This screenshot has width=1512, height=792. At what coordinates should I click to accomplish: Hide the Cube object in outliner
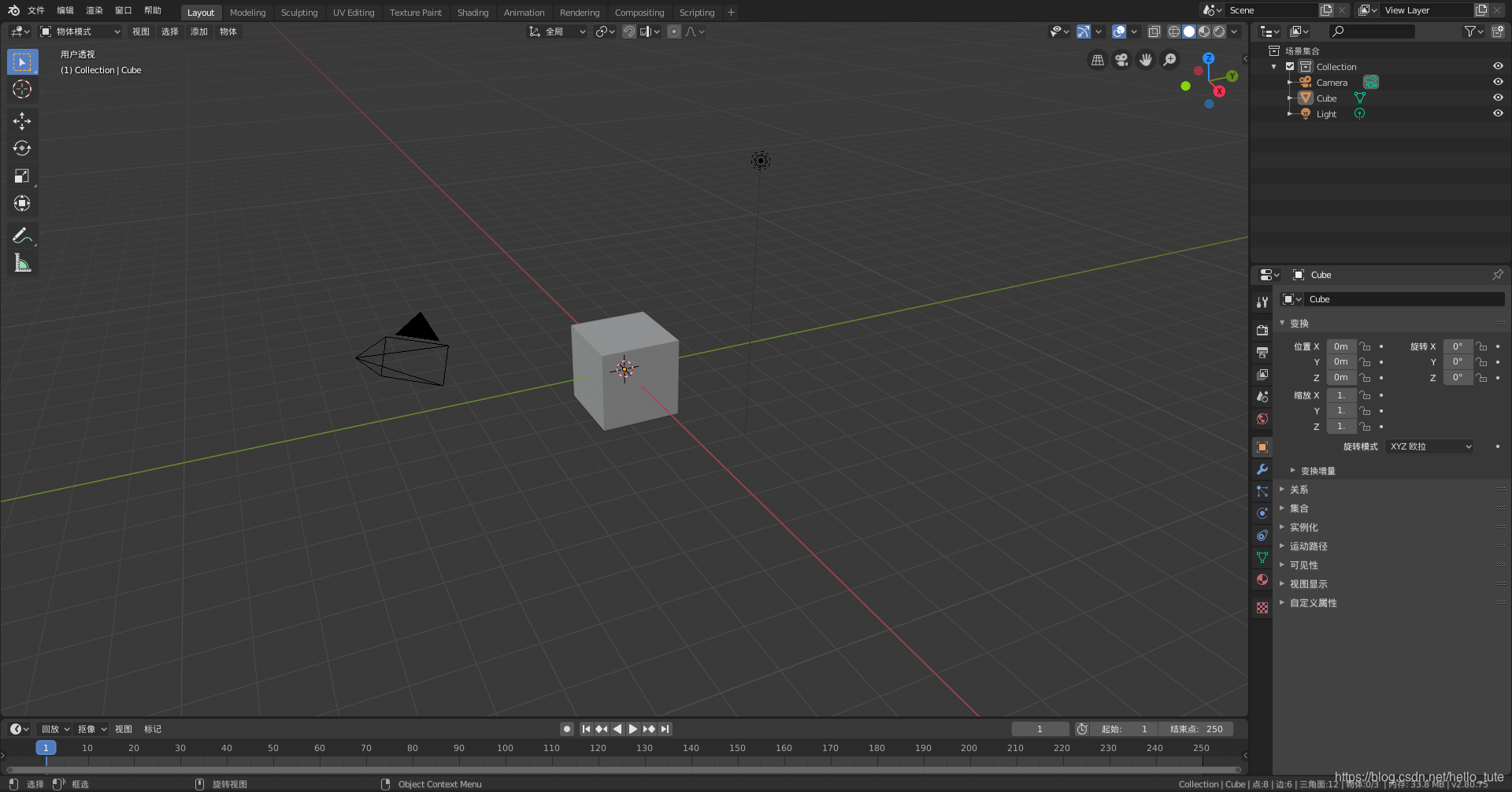click(1498, 98)
